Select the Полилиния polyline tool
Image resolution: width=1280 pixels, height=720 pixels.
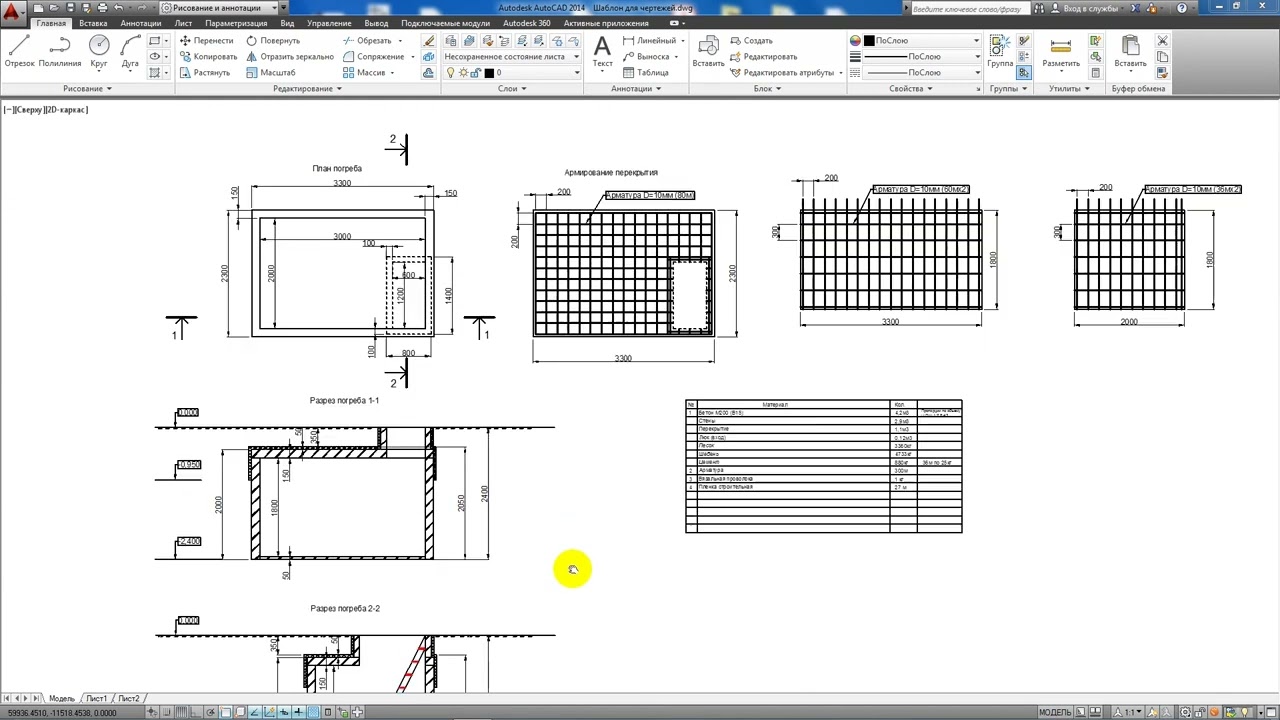click(x=60, y=52)
